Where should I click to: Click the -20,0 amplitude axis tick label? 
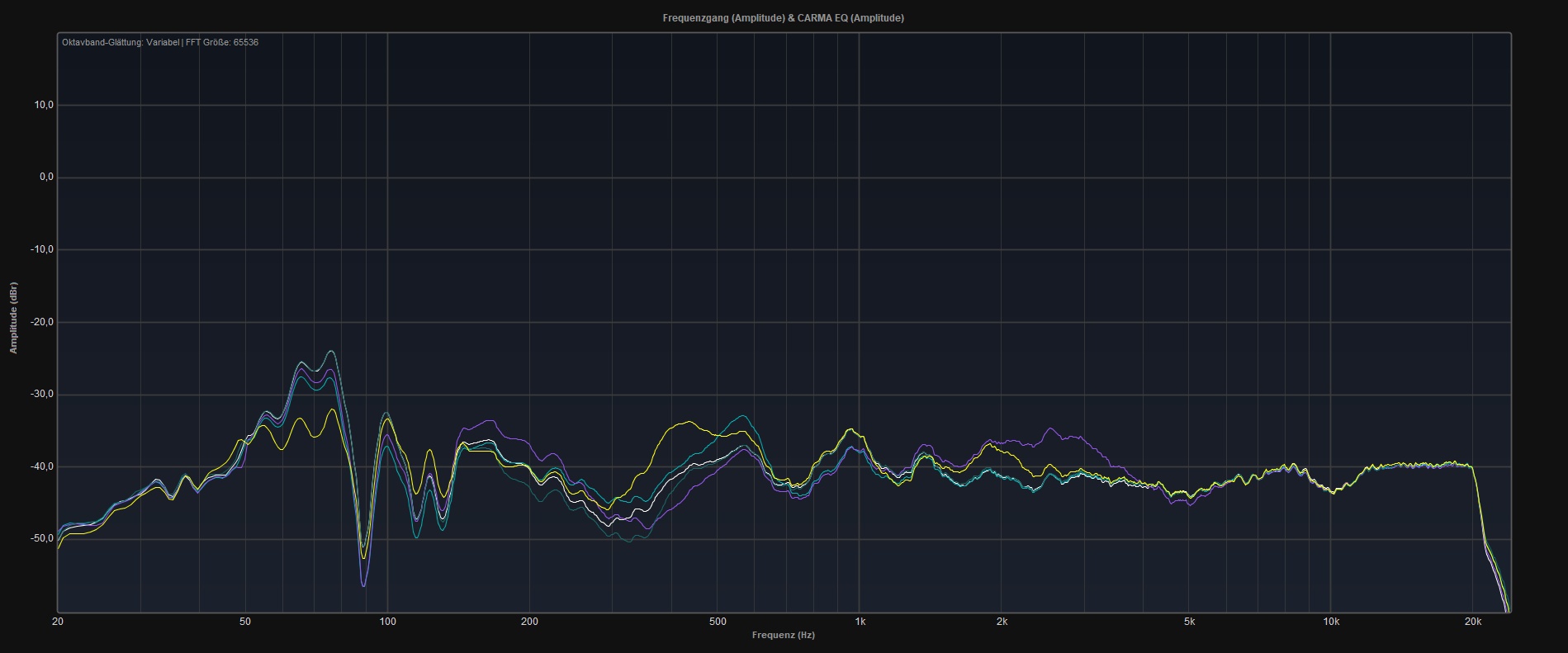click(x=41, y=322)
